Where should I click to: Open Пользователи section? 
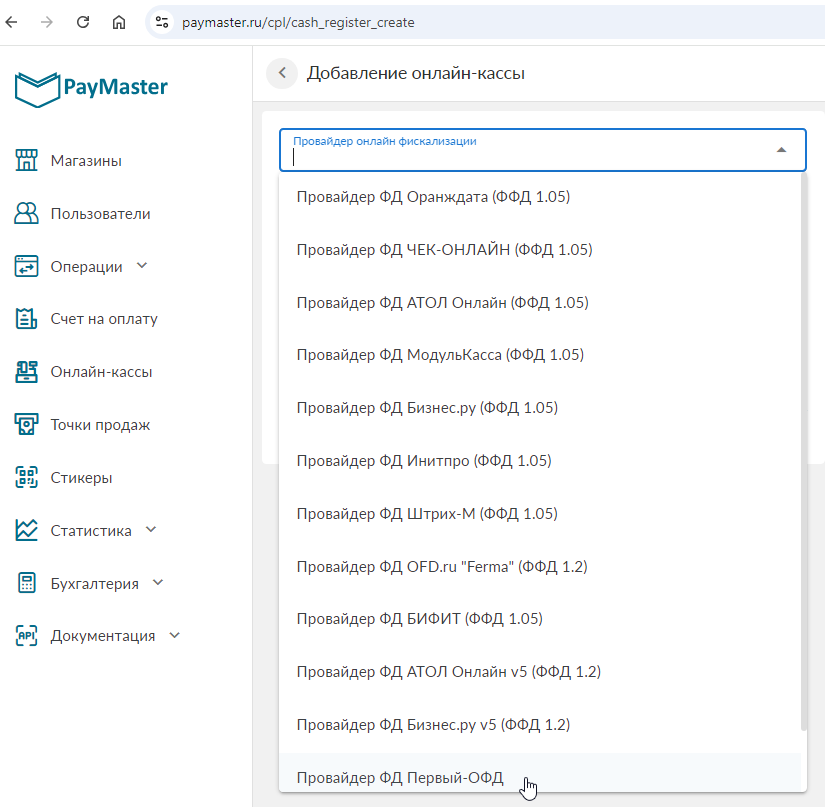[100, 214]
